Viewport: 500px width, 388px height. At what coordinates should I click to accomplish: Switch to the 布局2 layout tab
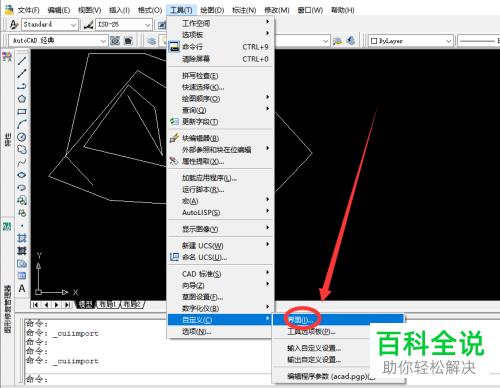pyautogui.click(x=132, y=304)
